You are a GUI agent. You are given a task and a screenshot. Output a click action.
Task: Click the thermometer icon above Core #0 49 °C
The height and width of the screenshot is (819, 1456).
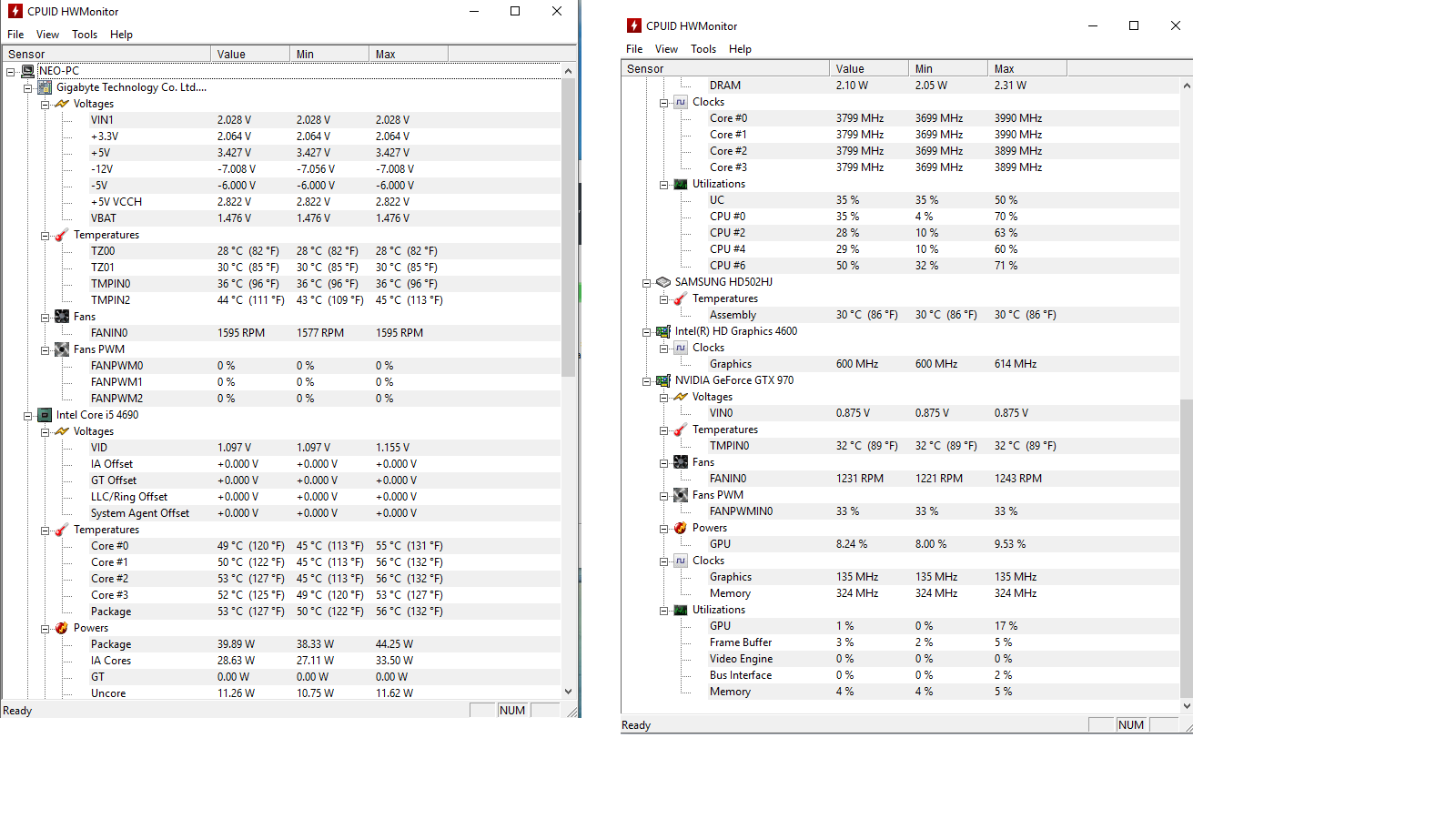pos(62,530)
